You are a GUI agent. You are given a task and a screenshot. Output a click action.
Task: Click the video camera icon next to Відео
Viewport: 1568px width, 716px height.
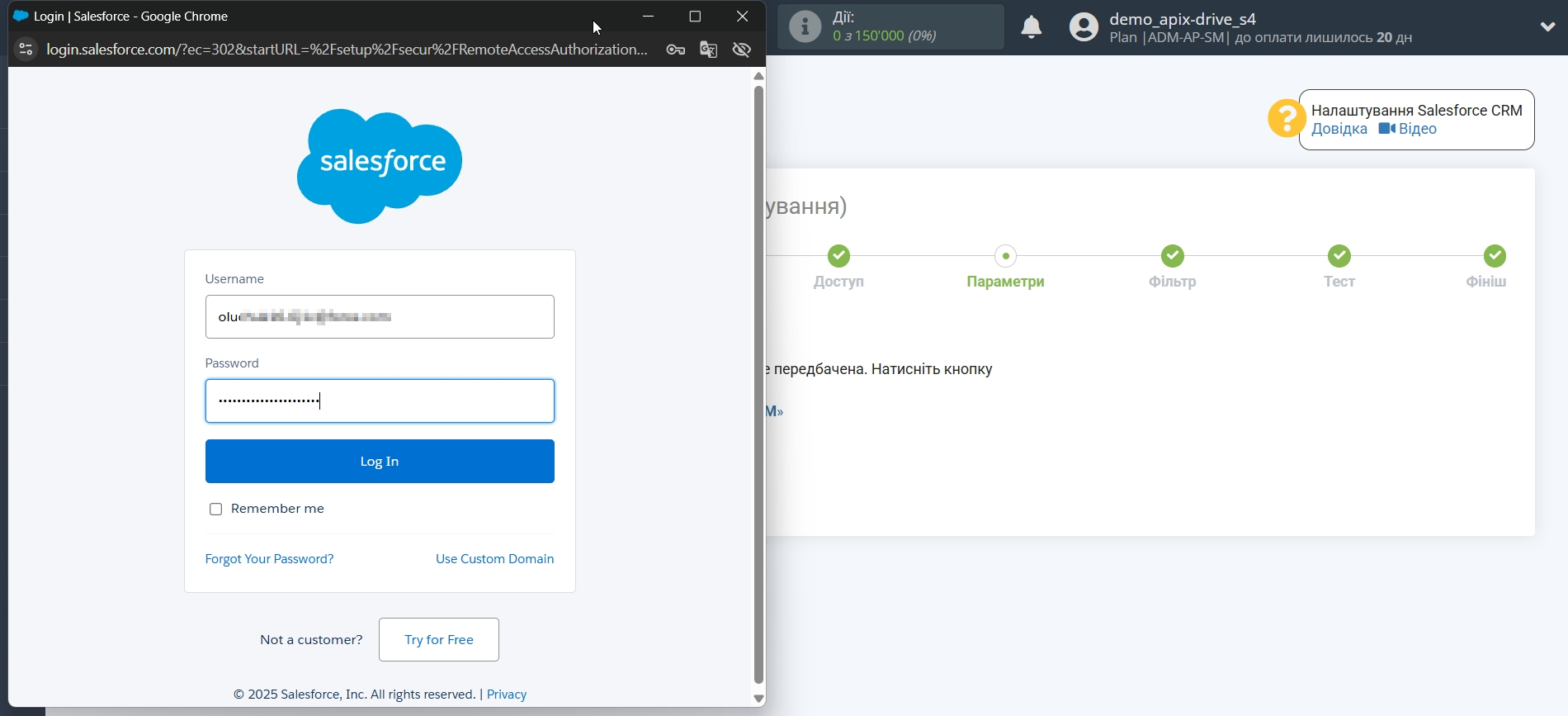[x=1386, y=128]
